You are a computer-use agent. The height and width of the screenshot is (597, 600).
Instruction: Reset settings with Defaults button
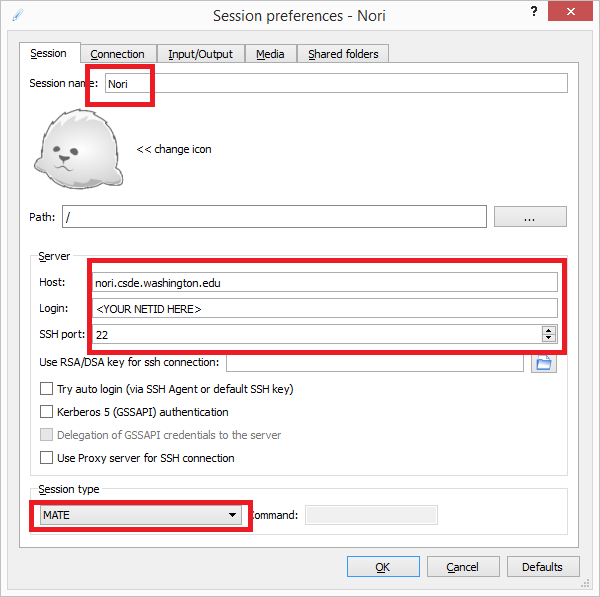[542, 567]
